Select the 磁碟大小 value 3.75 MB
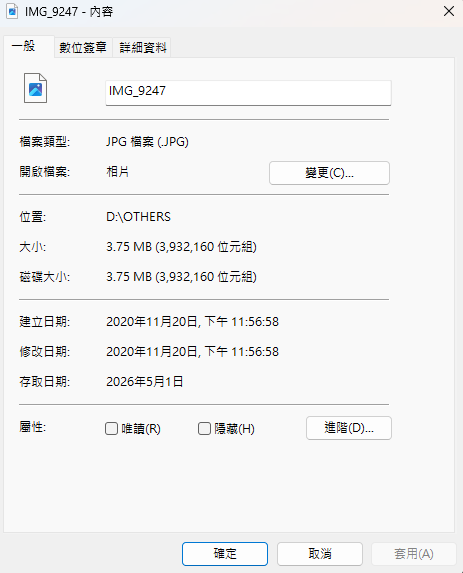The height and width of the screenshot is (573, 463). click(x=181, y=277)
